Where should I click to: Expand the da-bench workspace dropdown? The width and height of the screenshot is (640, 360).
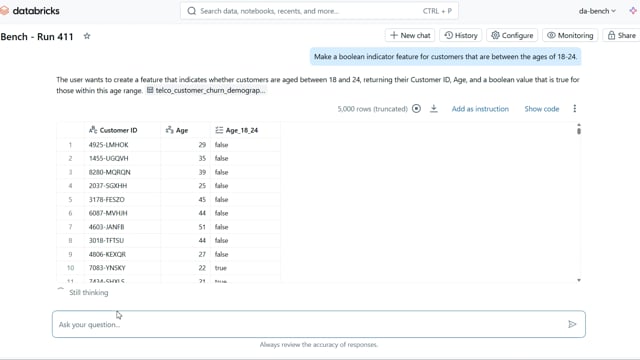[x=597, y=11]
